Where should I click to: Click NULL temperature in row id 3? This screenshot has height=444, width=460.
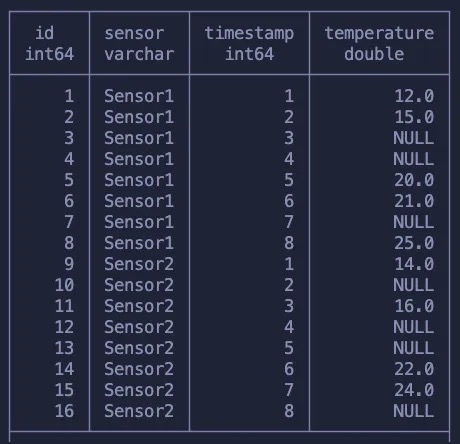(414, 138)
